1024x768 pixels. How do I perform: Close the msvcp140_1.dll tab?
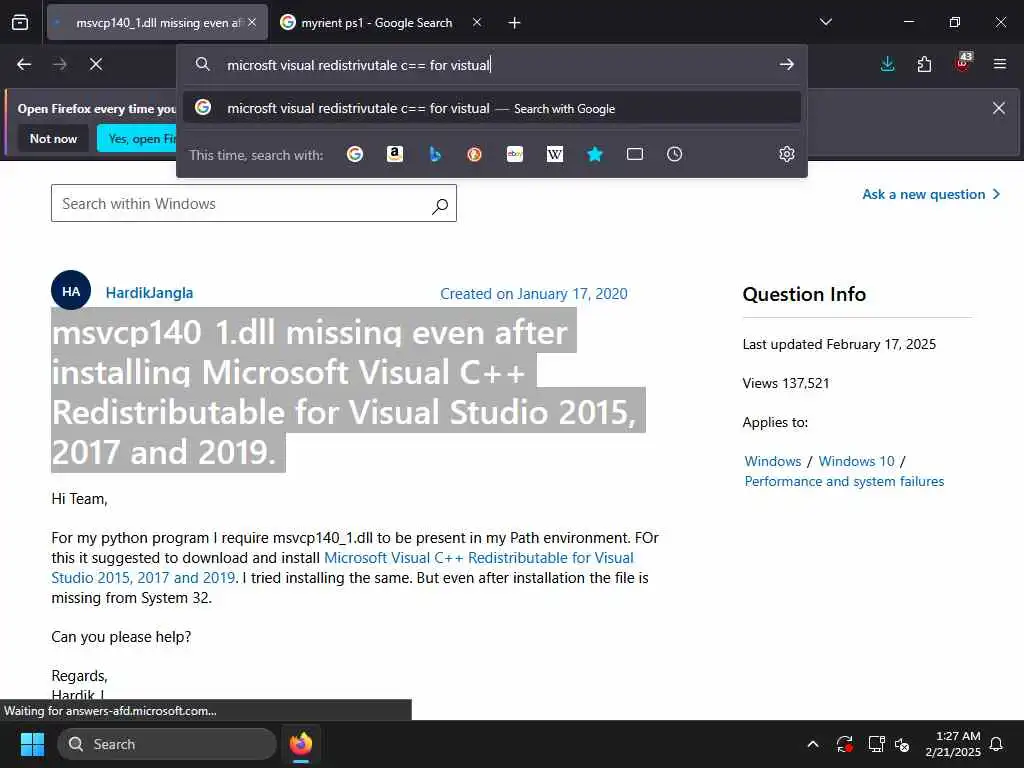click(252, 22)
